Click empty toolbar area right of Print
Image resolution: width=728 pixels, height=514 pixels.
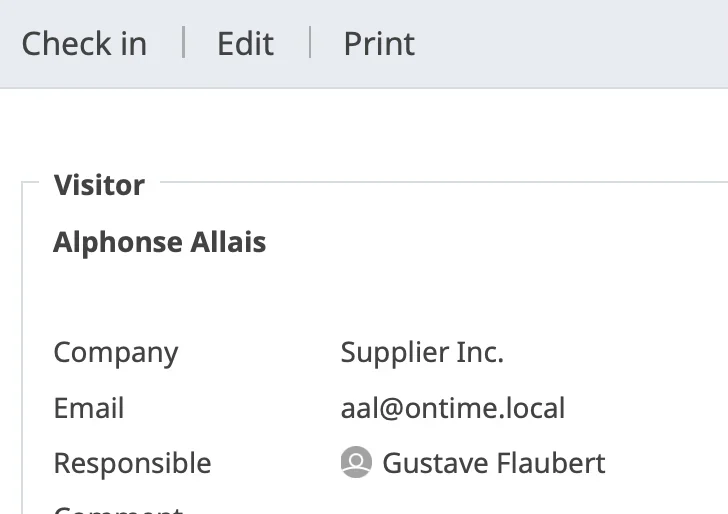[571, 44]
